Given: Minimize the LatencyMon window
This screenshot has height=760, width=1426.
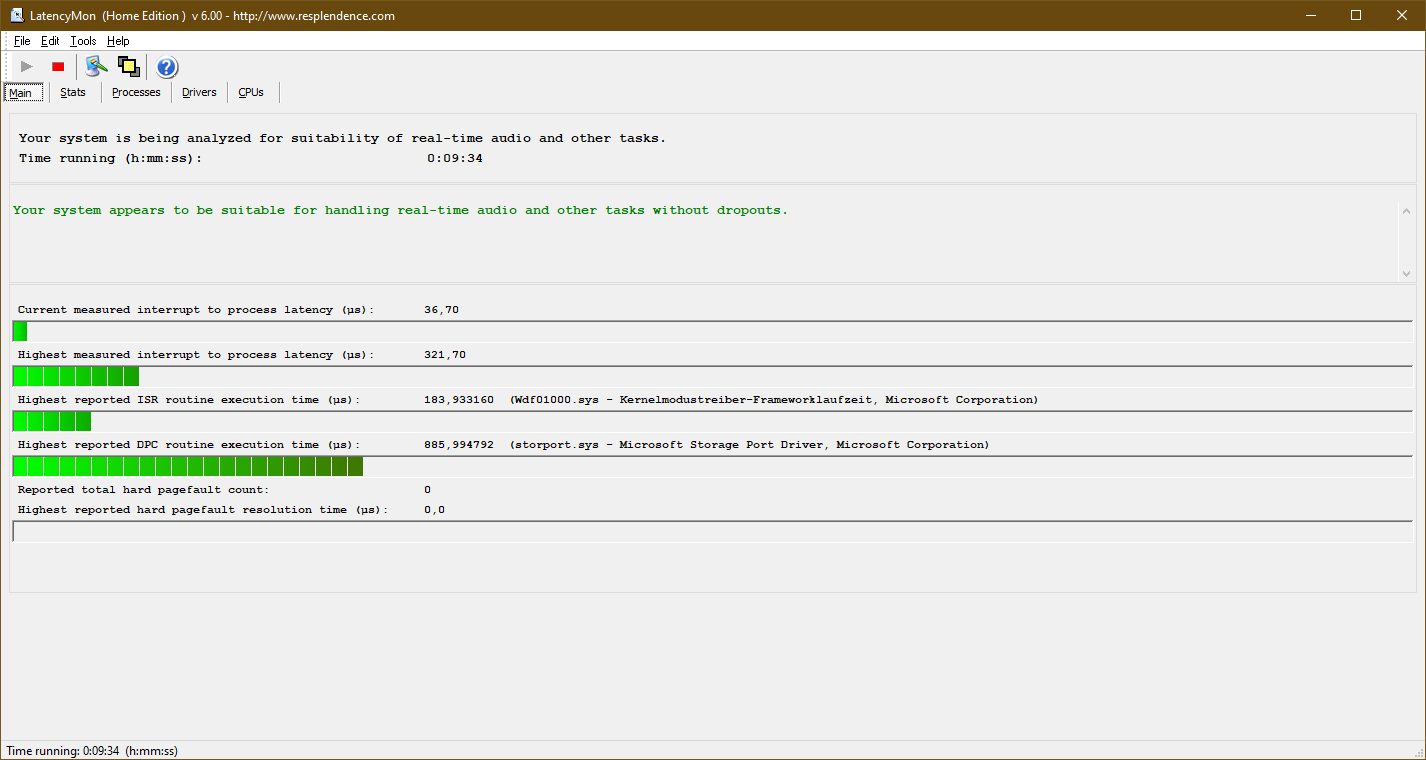Looking at the screenshot, I should point(1310,15).
